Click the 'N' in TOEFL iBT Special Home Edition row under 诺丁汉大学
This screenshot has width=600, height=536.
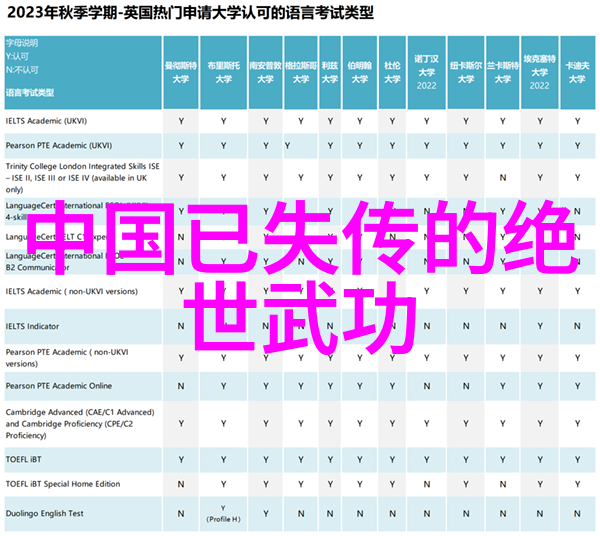[427, 485]
